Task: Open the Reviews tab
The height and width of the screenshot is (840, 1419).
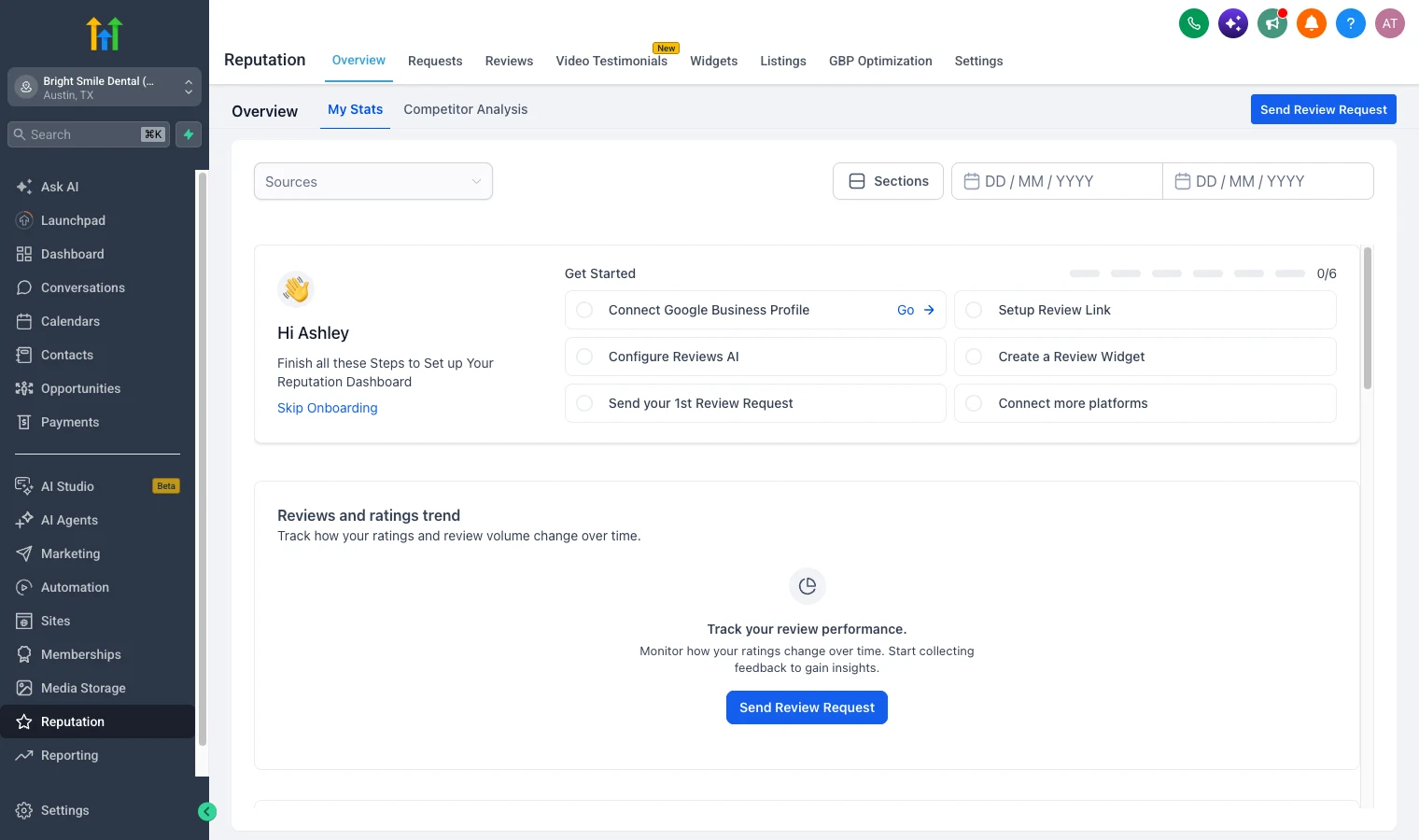Action: (x=509, y=61)
